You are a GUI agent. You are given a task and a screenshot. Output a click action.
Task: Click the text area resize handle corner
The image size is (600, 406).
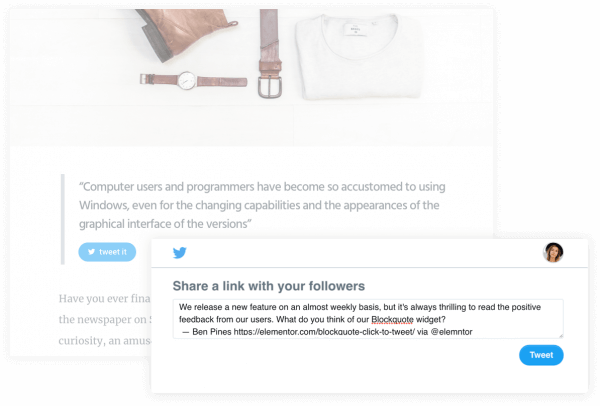[561, 336]
